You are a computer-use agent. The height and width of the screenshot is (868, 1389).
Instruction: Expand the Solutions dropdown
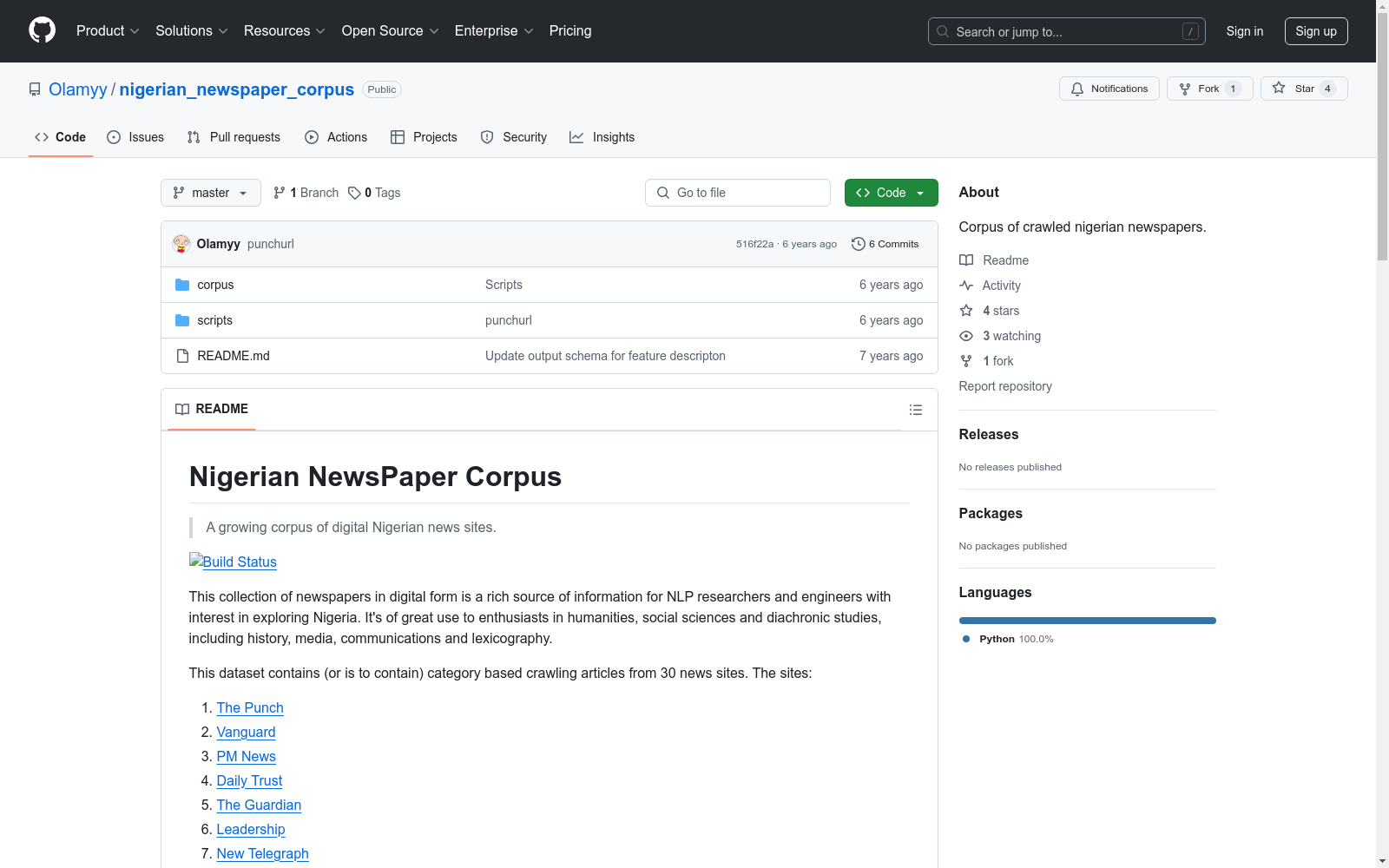coord(192,31)
